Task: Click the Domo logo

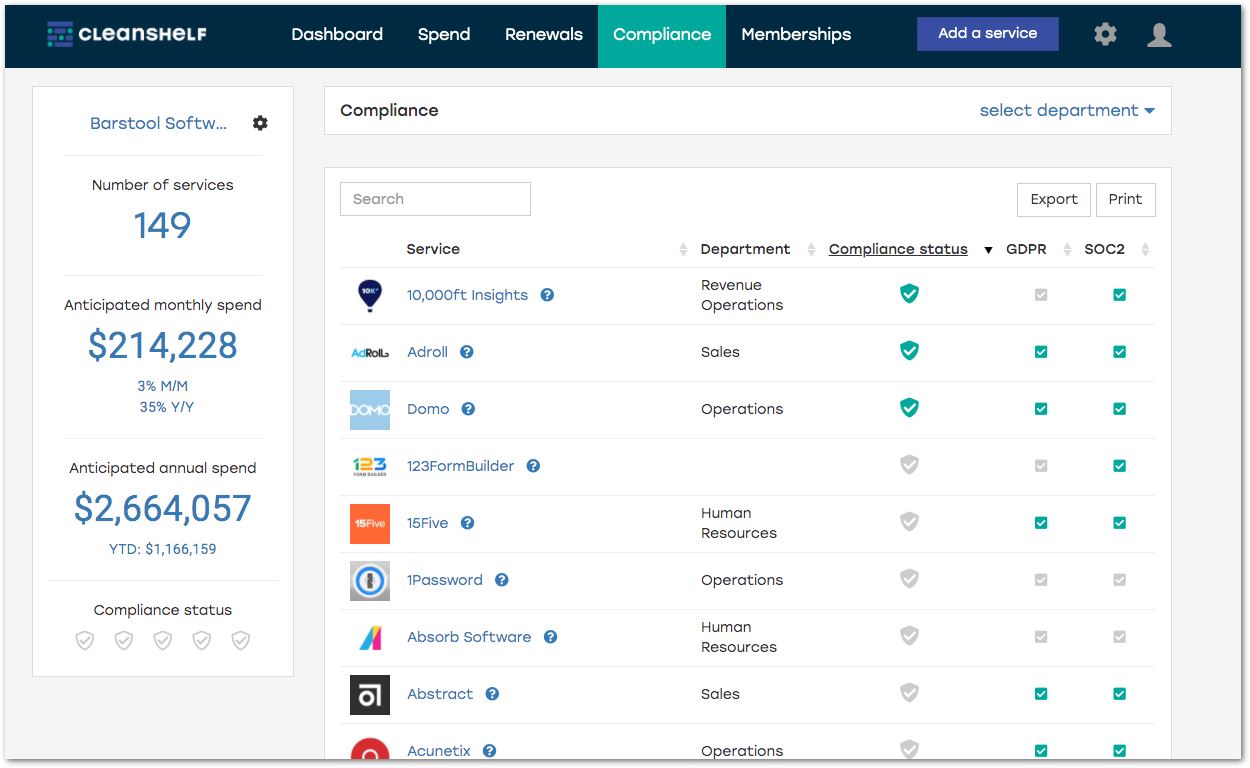Action: pos(370,409)
